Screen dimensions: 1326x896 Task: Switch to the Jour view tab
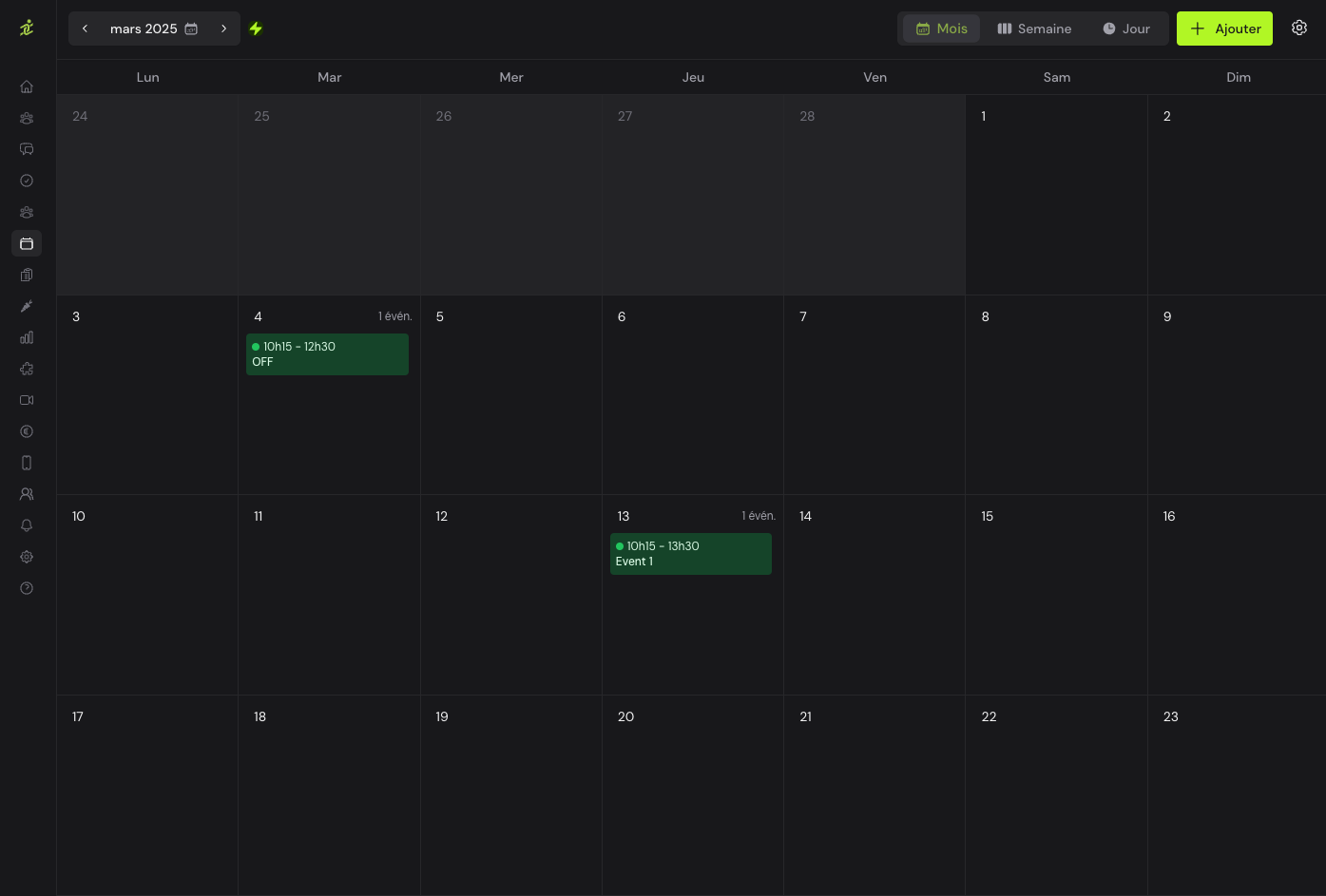[1126, 29]
